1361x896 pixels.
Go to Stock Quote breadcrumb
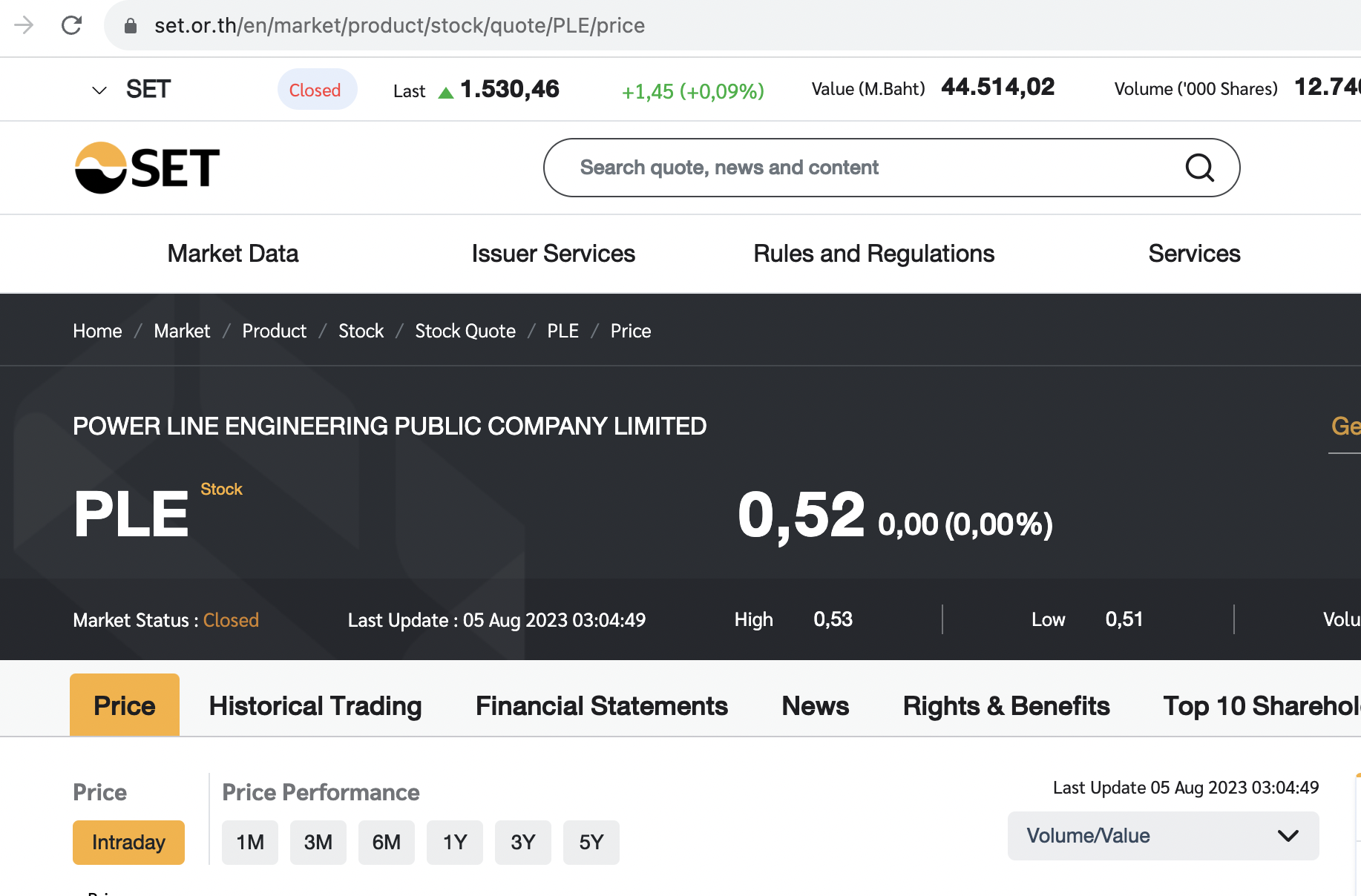click(x=465, y=331)
